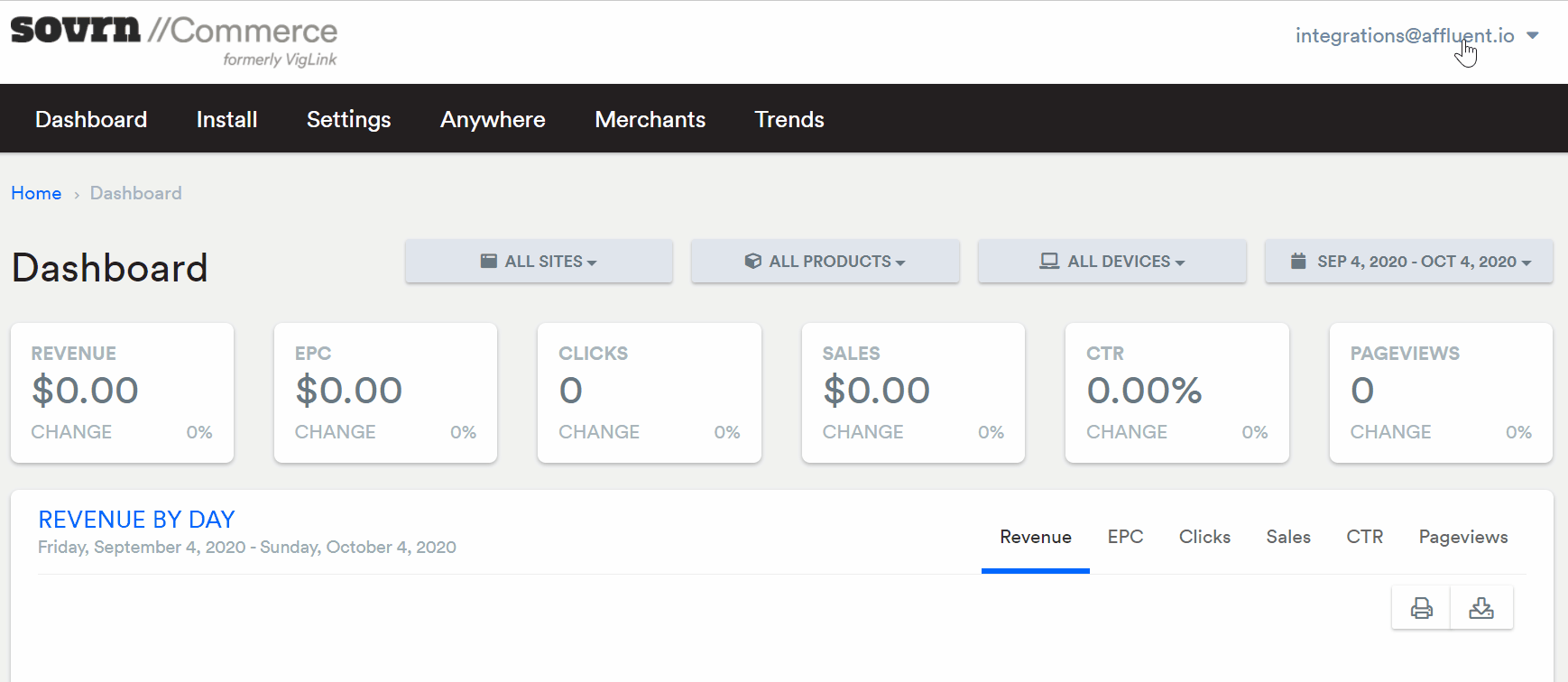
Task: Click the CLICKS stat card
Action: (x=650, y=393)
